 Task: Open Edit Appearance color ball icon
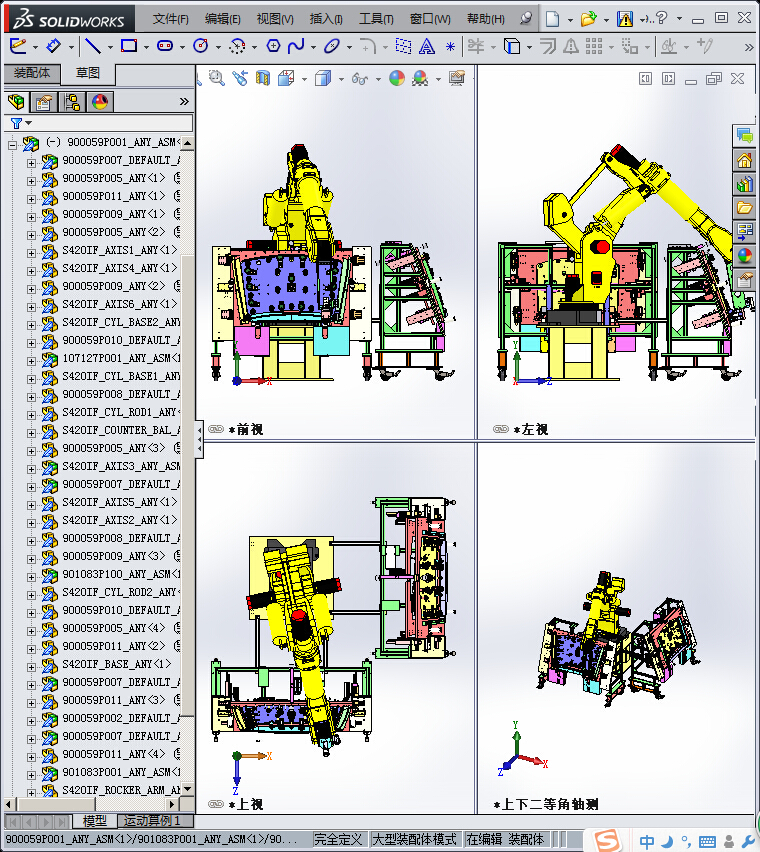[x=397, y=78]
